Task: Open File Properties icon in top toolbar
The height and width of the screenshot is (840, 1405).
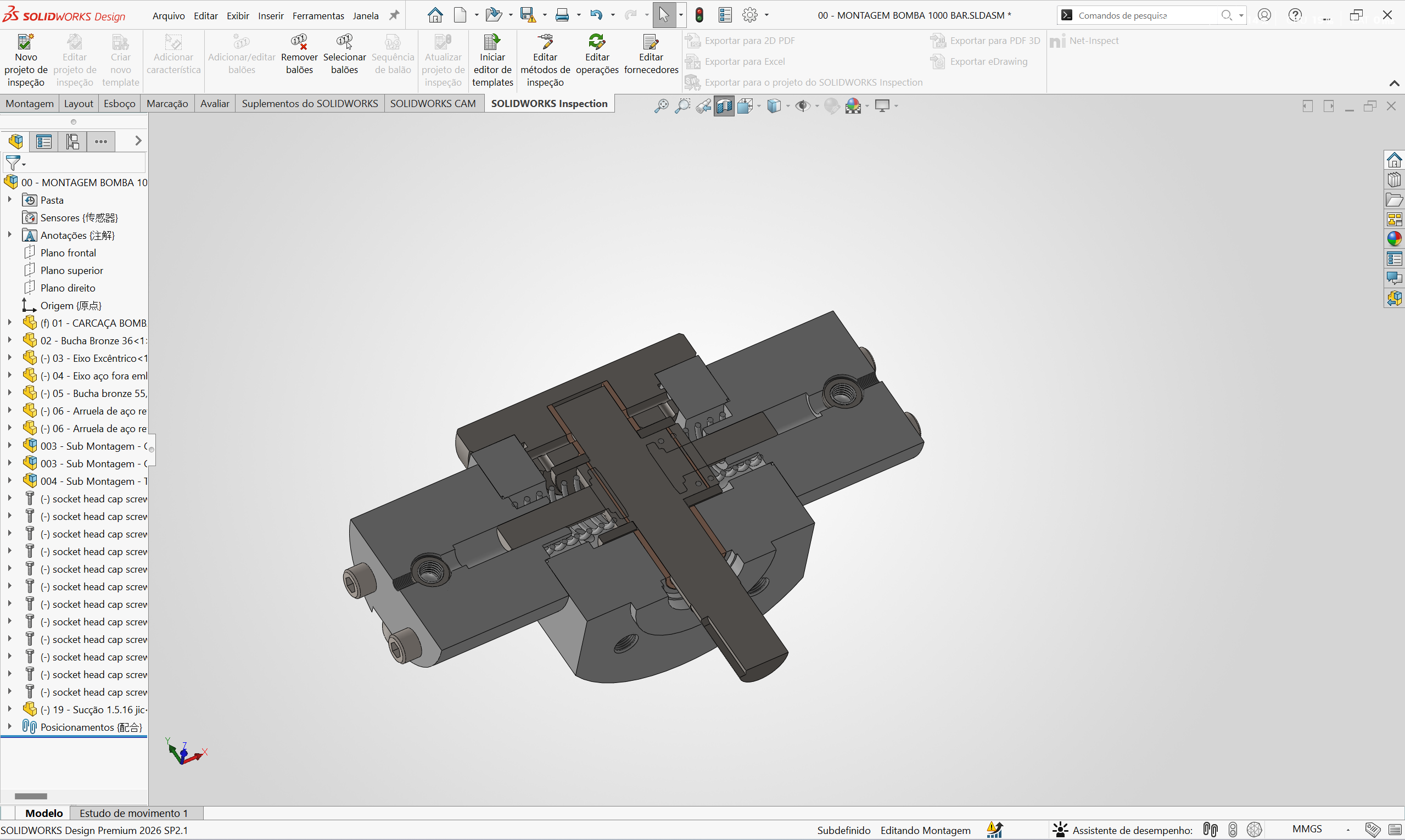Action: click(725, 15)
